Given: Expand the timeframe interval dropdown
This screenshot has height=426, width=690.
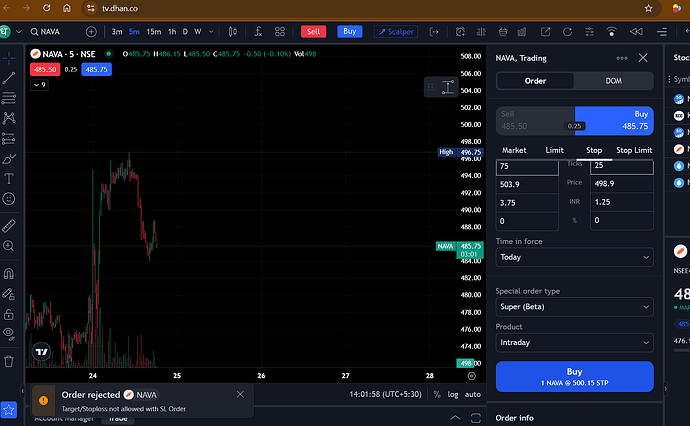Looking at the screenshot, I should 211,32.
